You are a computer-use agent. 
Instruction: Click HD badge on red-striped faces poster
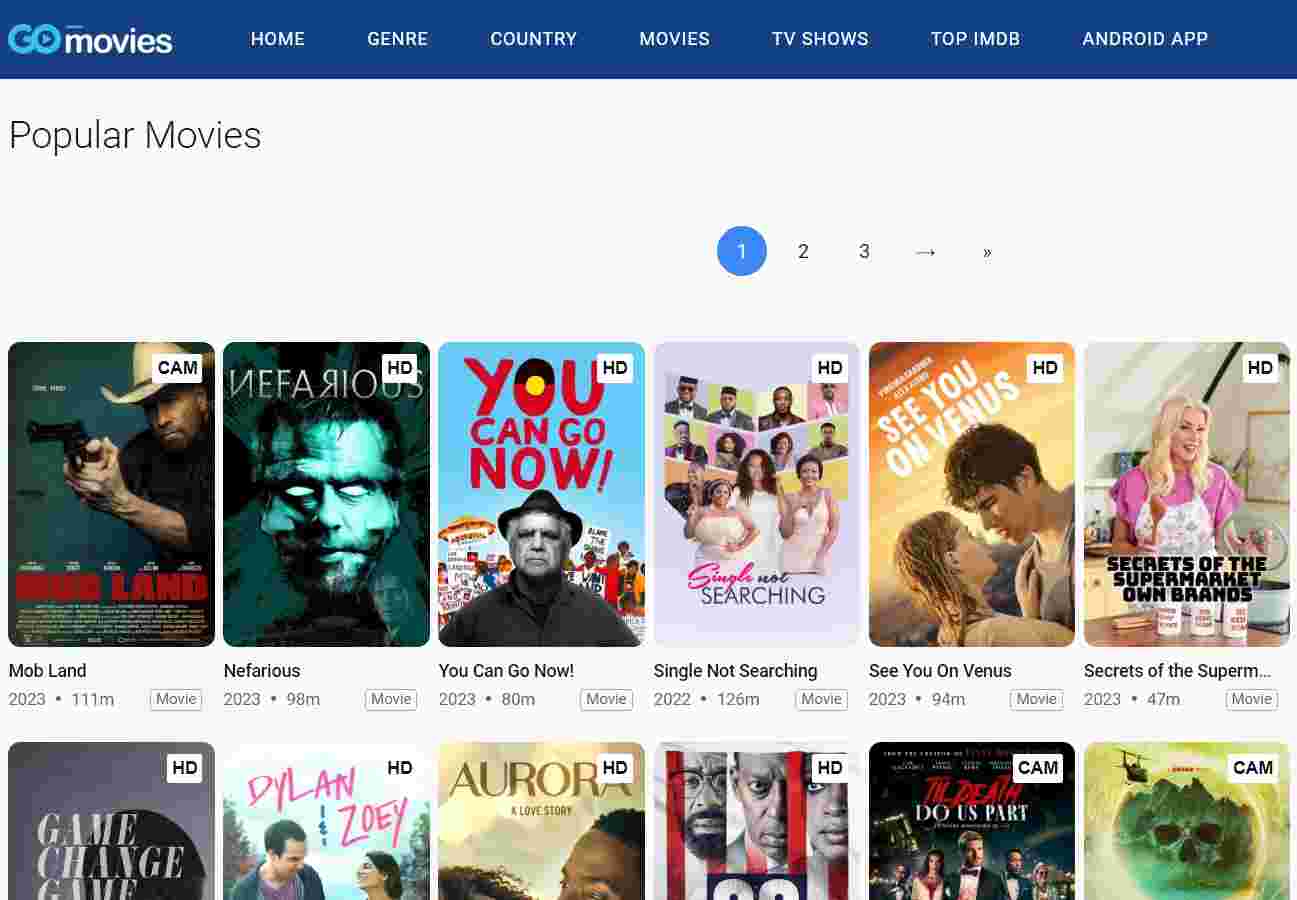830,768
